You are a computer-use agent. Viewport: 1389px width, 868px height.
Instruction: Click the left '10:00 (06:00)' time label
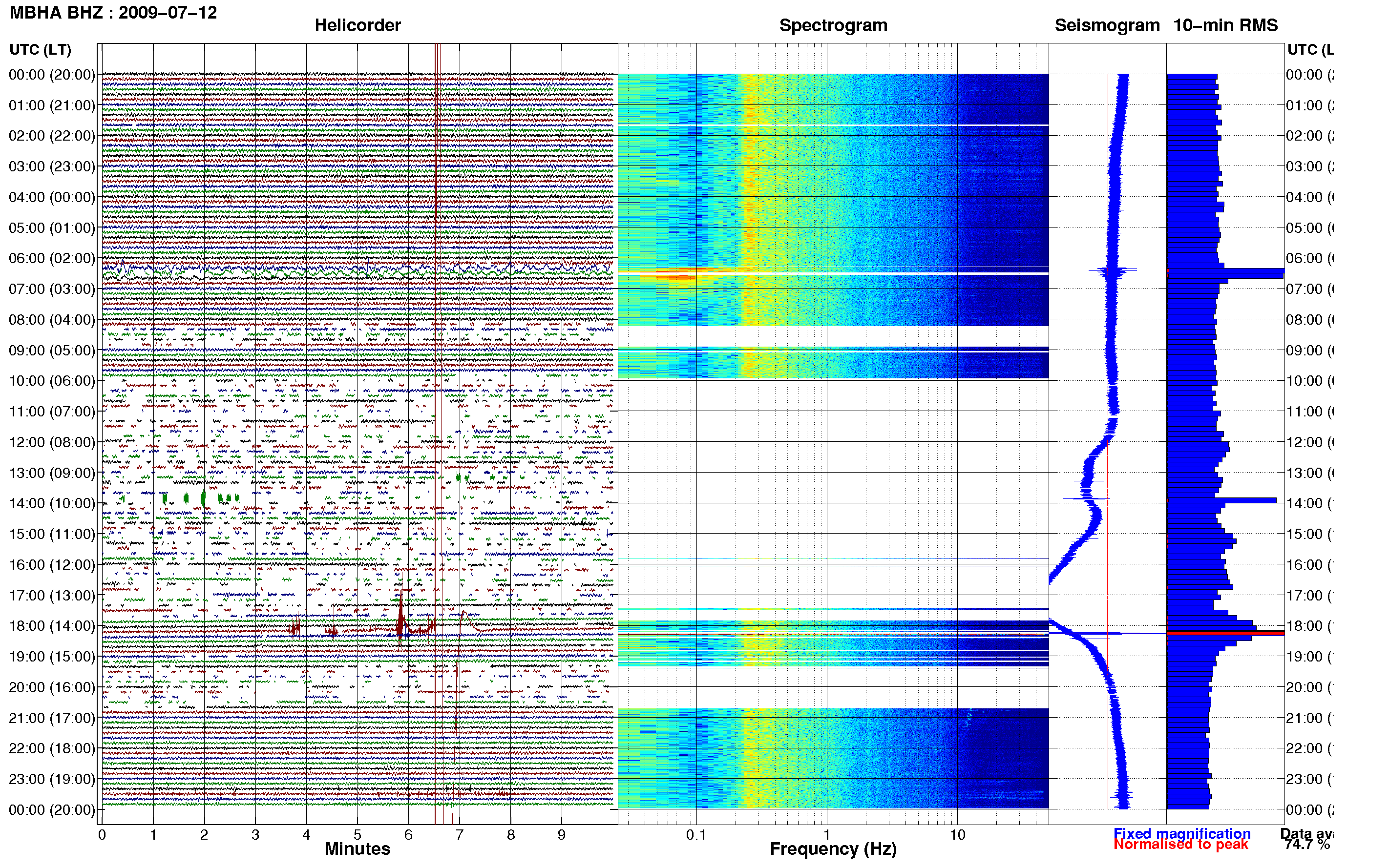point(52,381)
